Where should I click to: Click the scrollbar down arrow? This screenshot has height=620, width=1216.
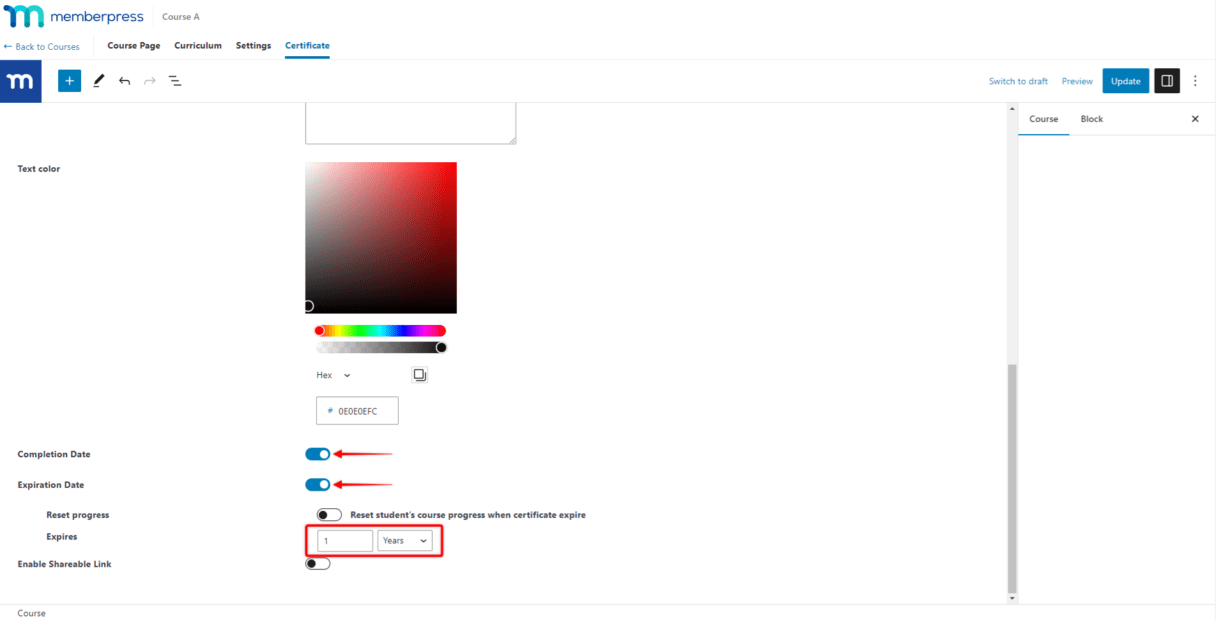click(x=1012, y=598)
